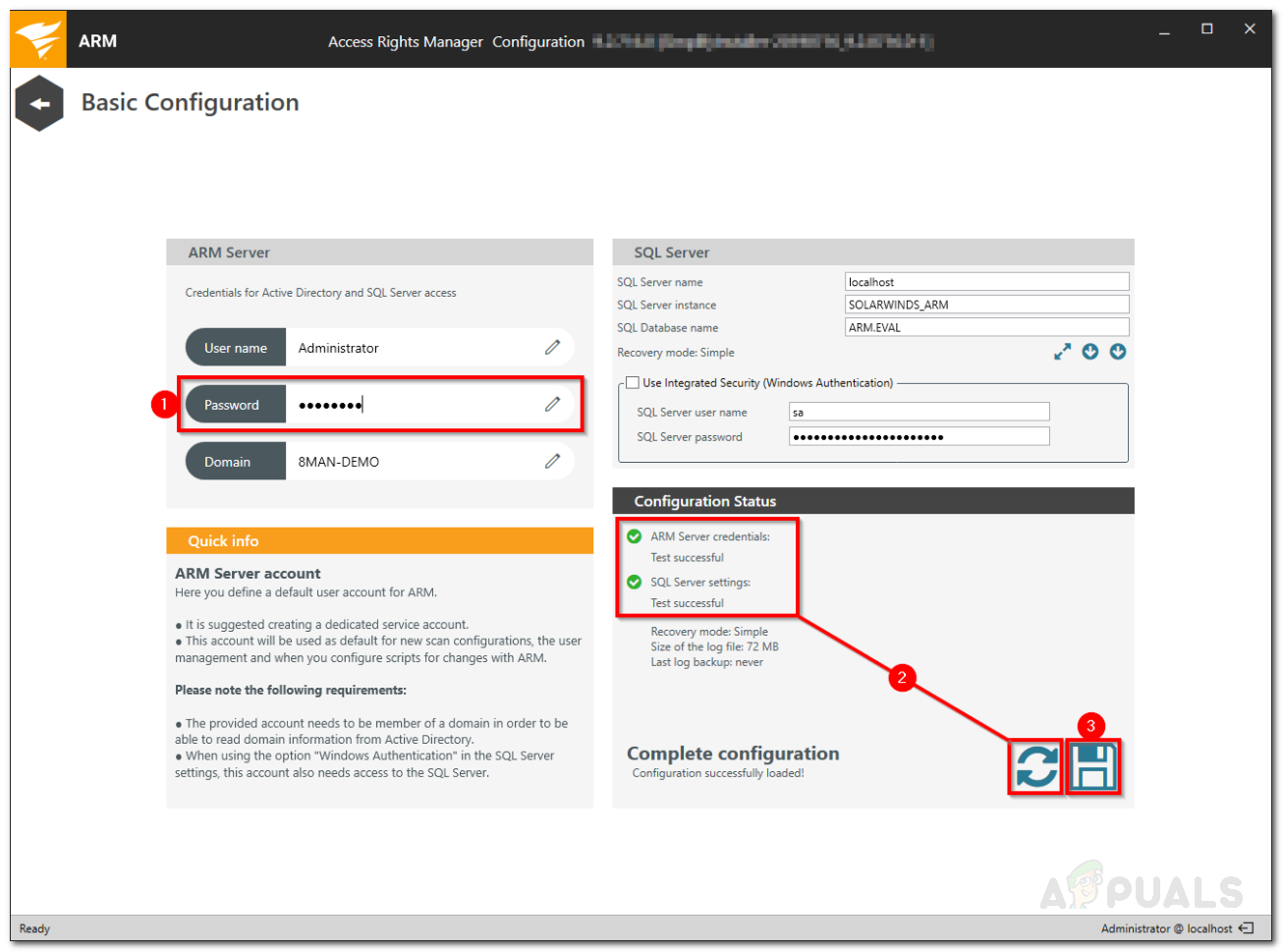Image resolution: width=1283 pixels, height=952 pixels.
Task: Click the 'Recovery mode: Simple' text under Database name
Action: 676,353
